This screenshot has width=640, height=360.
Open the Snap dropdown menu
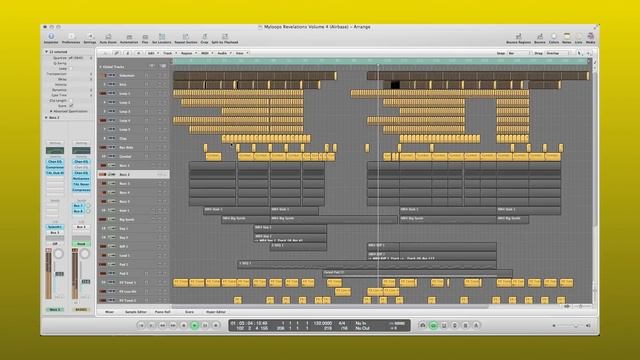pos(519,53)
